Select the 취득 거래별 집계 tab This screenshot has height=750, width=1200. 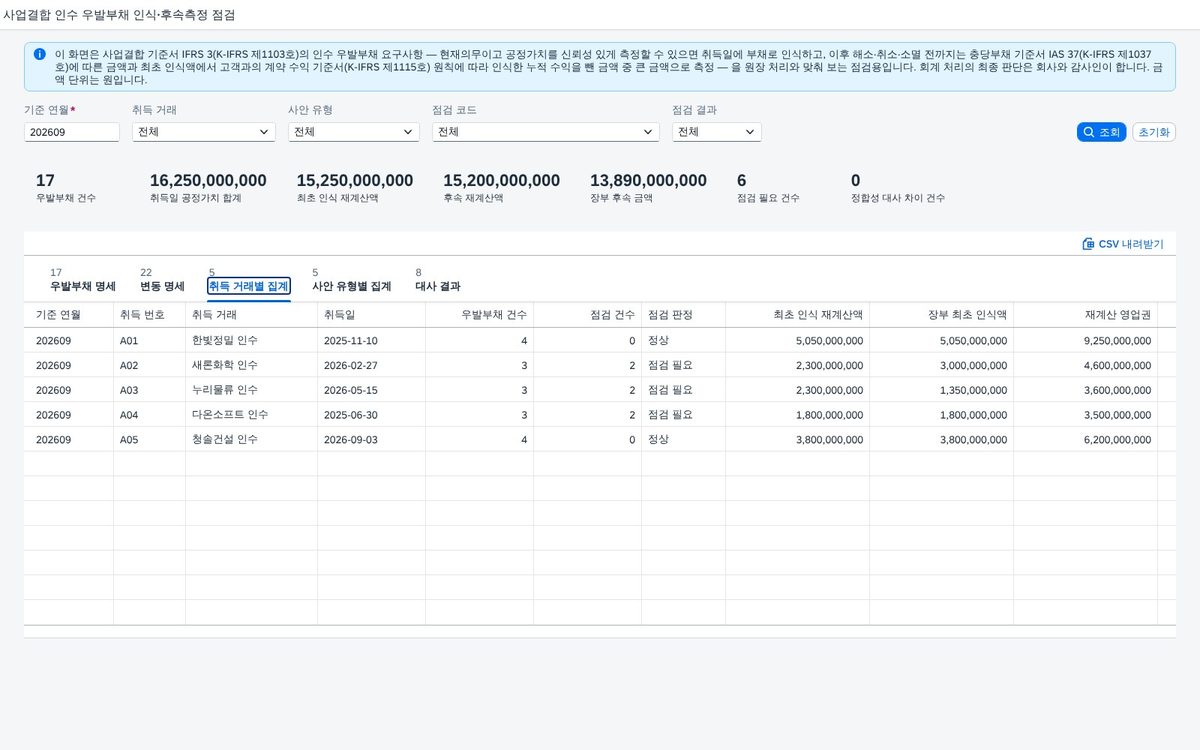pos(249,286)
